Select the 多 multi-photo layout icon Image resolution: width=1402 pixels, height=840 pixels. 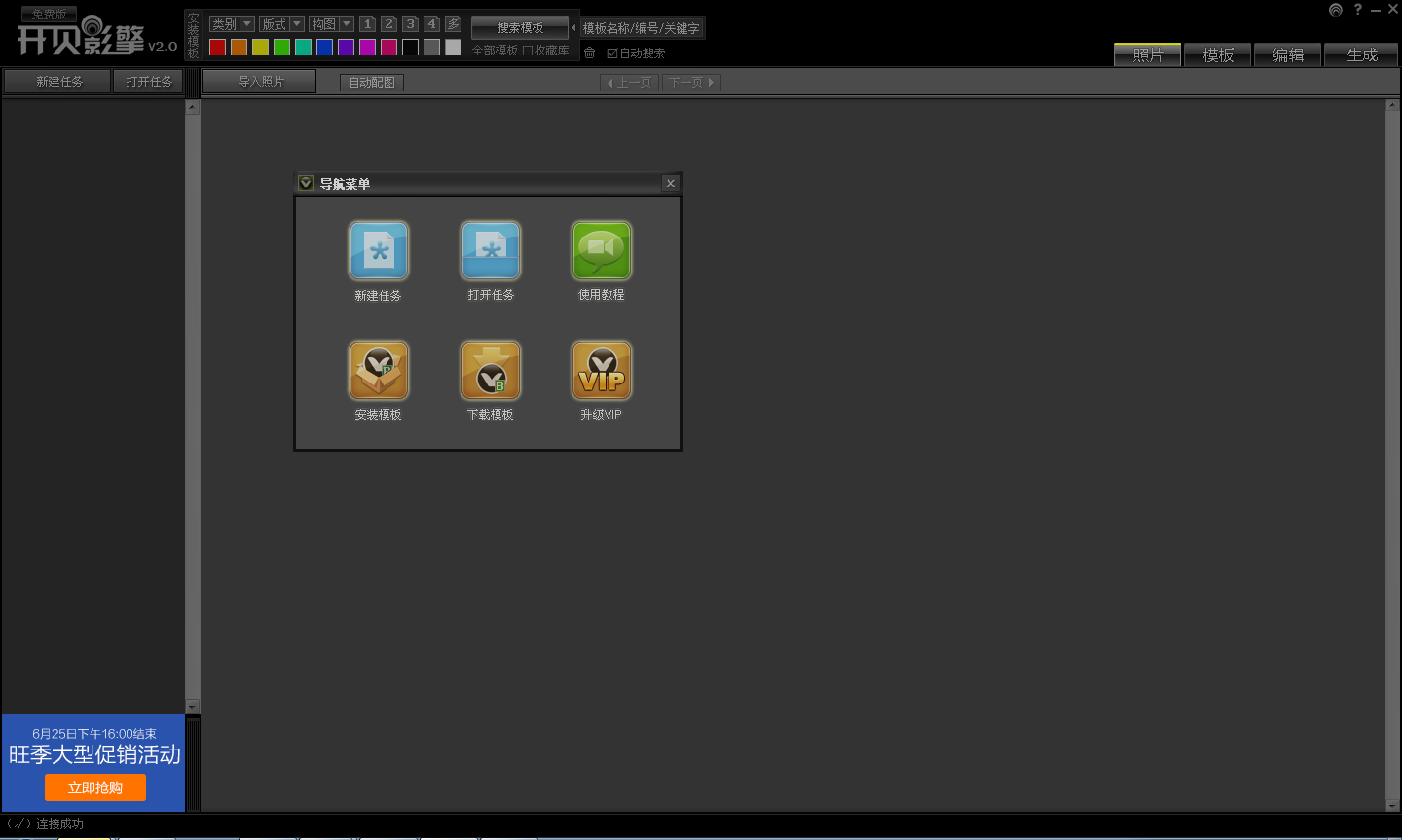tap(453, 24)
